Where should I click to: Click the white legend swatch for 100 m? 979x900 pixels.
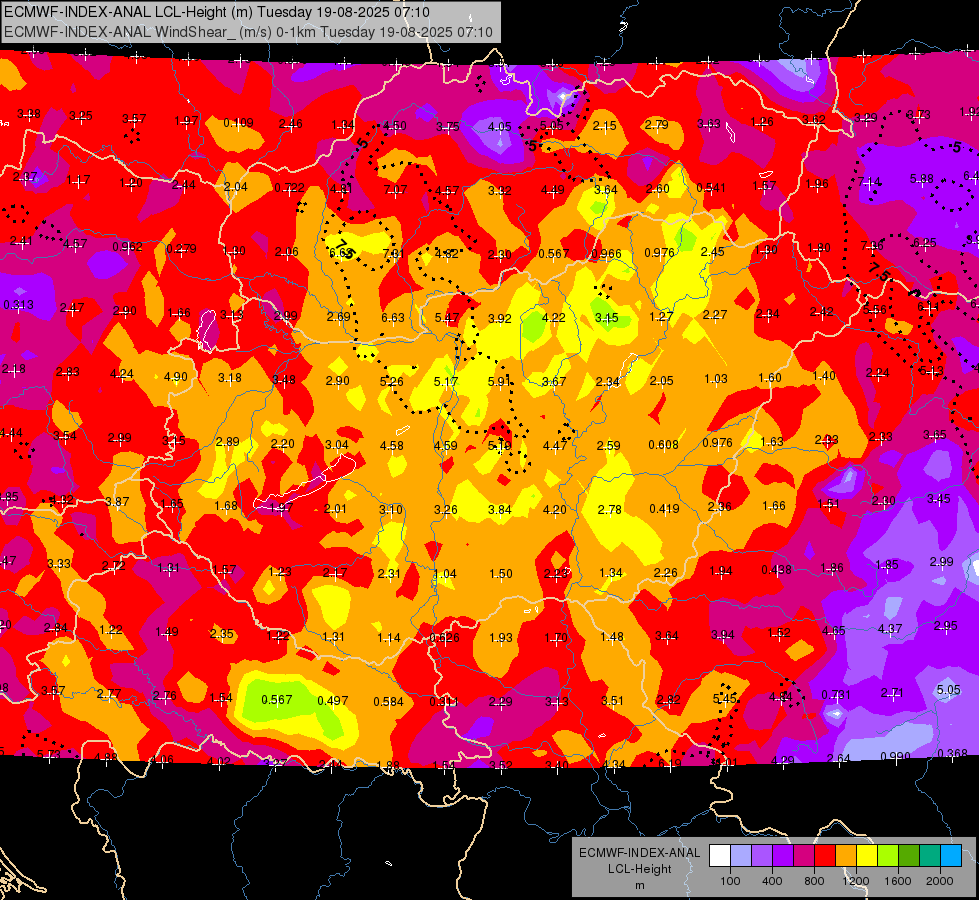[x=720, y=856]
